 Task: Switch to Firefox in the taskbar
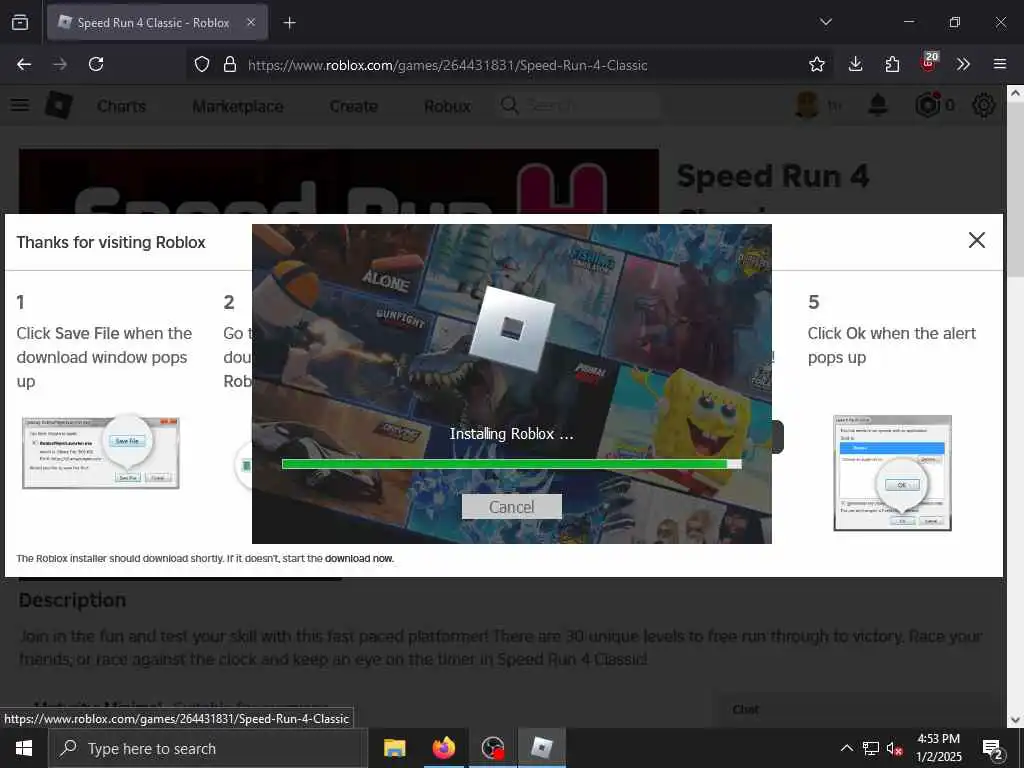coord(443,748)
